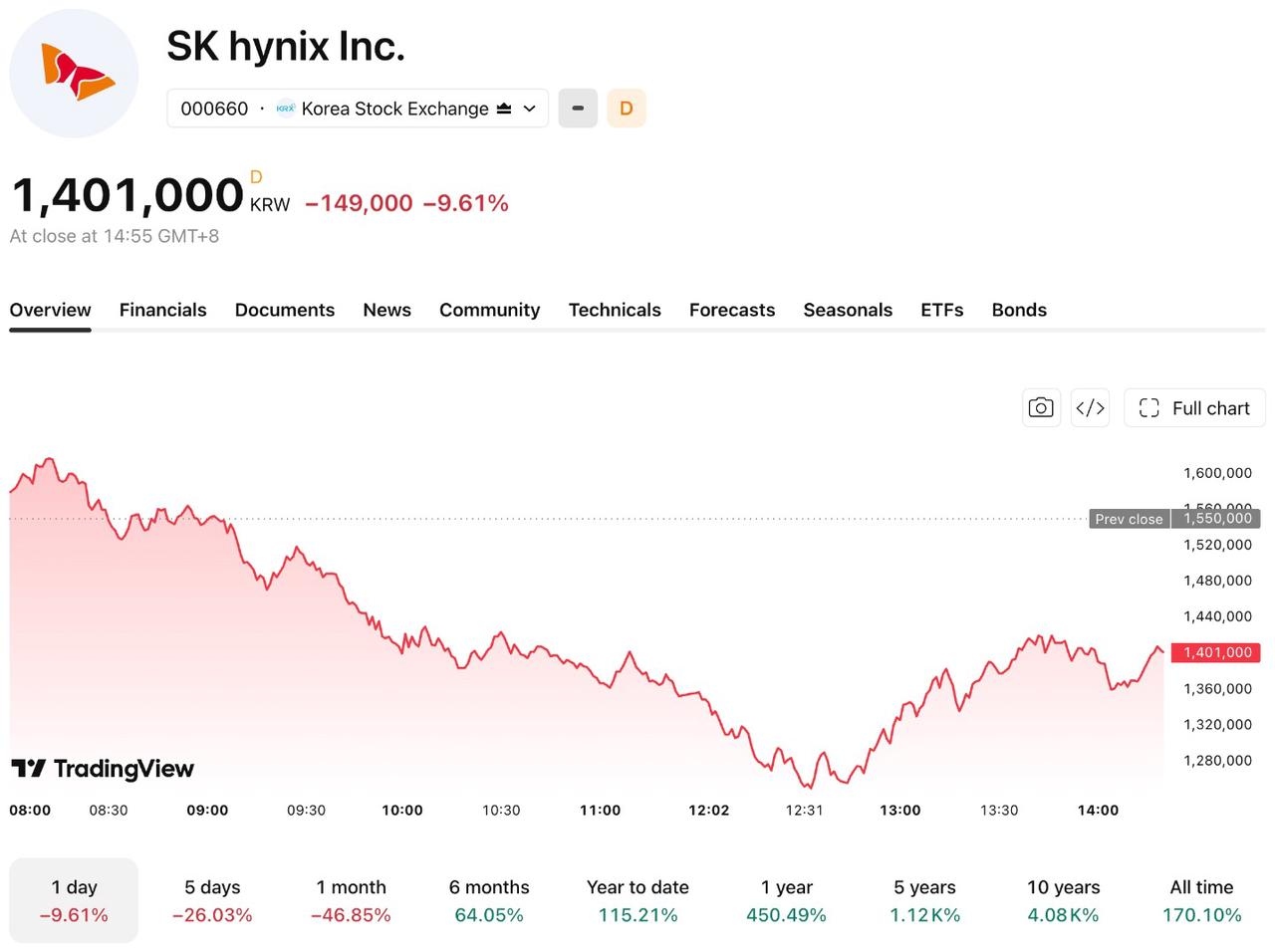
Task: Open the Forecasts tab
Action: coord(732,310)
